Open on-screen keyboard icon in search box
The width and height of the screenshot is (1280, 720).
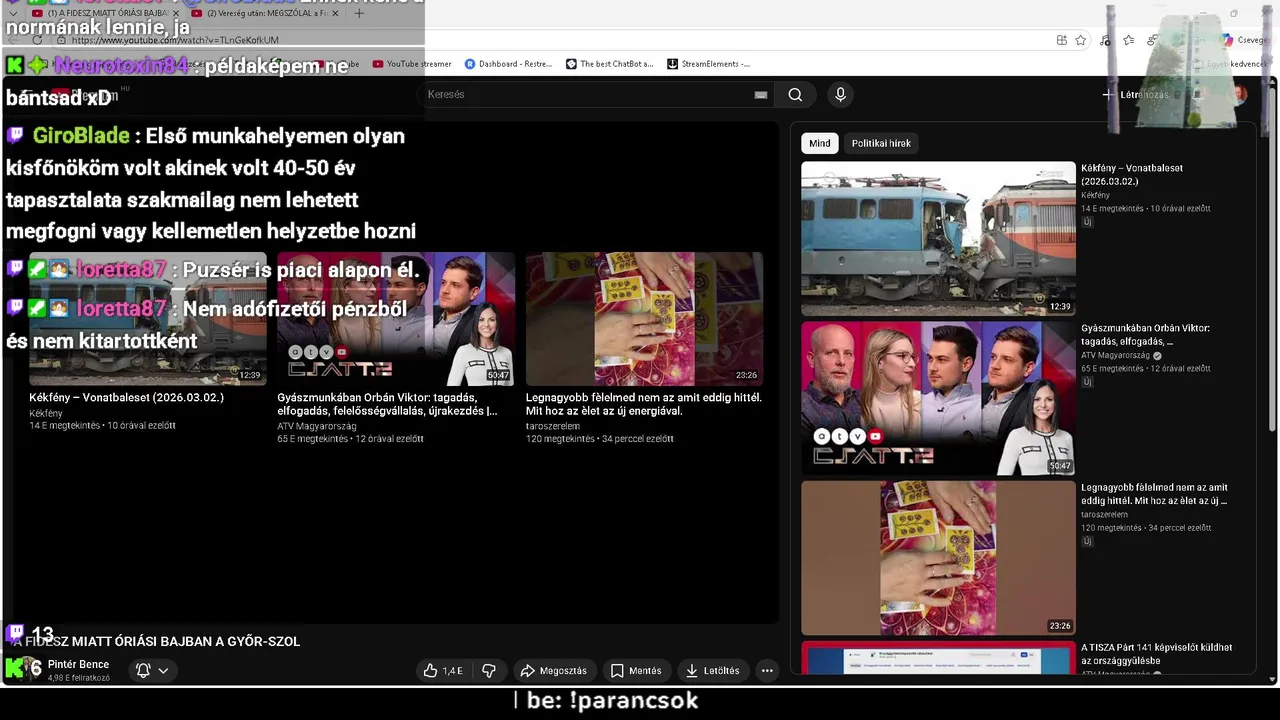[761, 94]
